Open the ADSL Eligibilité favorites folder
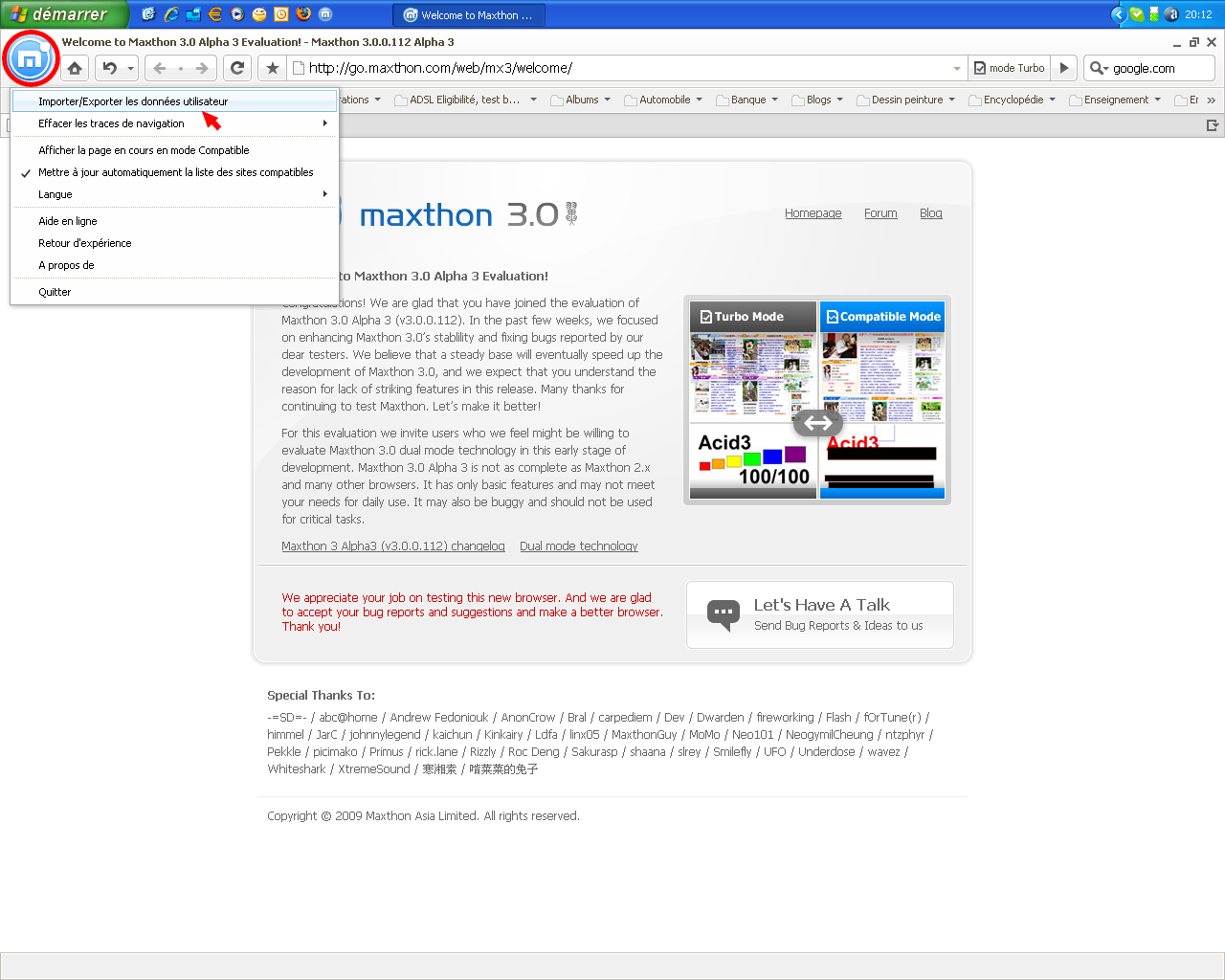The width and height of the screenshot is (1225, 980). [x=466, y=100]
